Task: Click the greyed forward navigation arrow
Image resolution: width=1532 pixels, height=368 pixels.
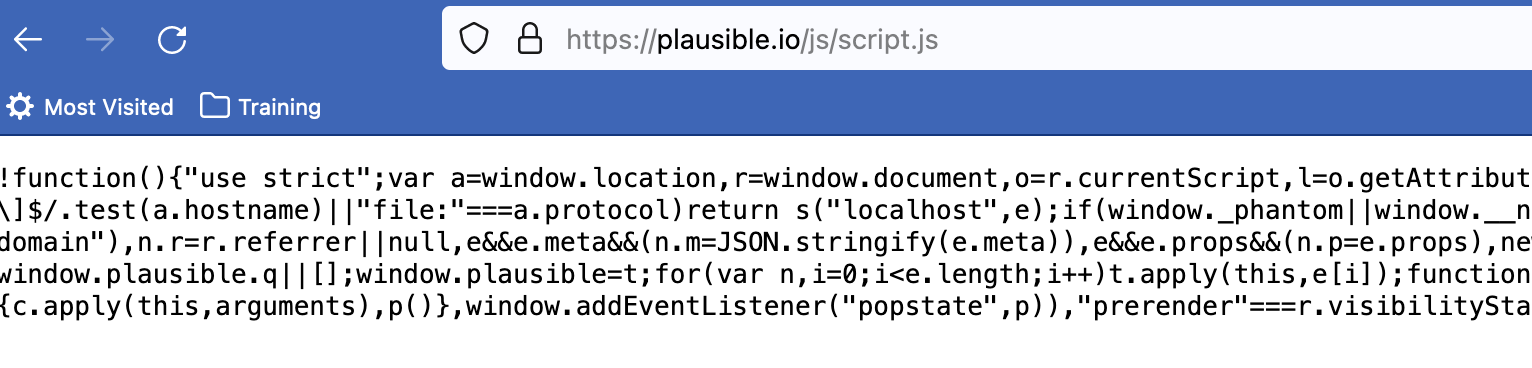Action: [100, 40]
